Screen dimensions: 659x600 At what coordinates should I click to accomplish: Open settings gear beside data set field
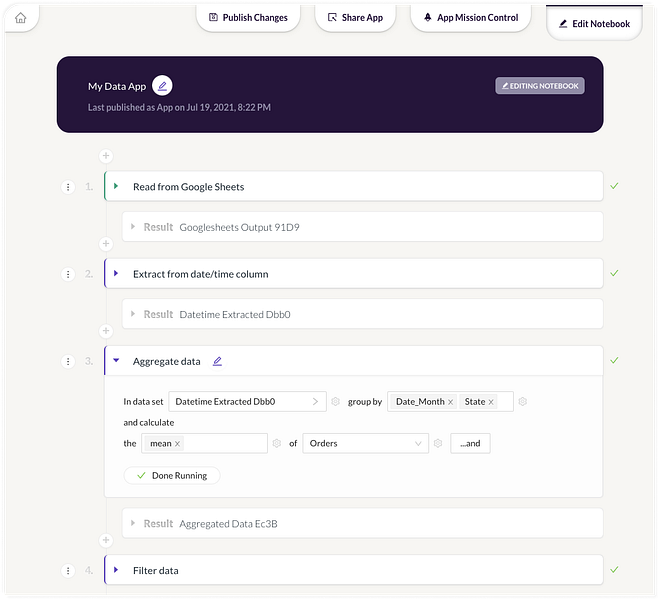point(335,402)
